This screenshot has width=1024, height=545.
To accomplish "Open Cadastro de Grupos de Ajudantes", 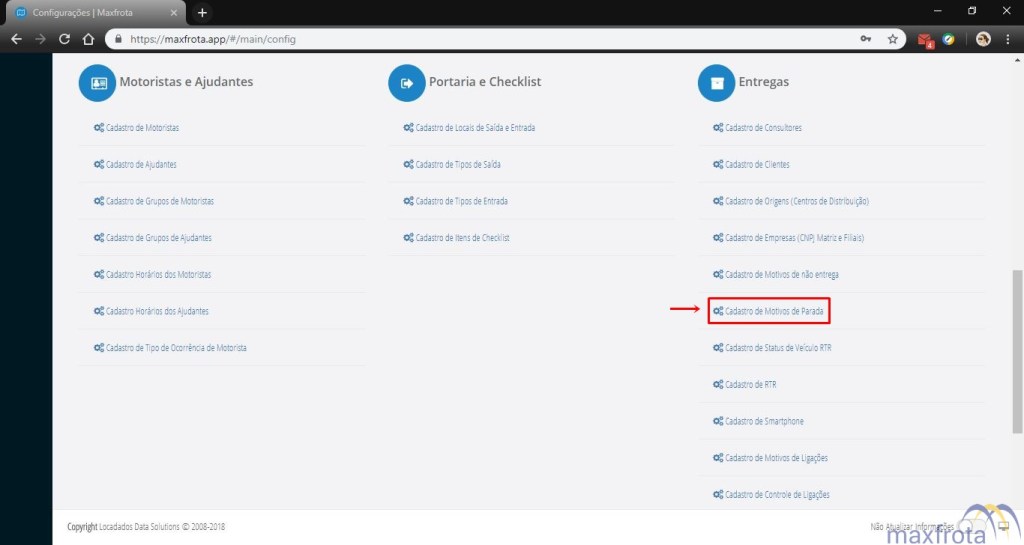I will tap(157, 238).
